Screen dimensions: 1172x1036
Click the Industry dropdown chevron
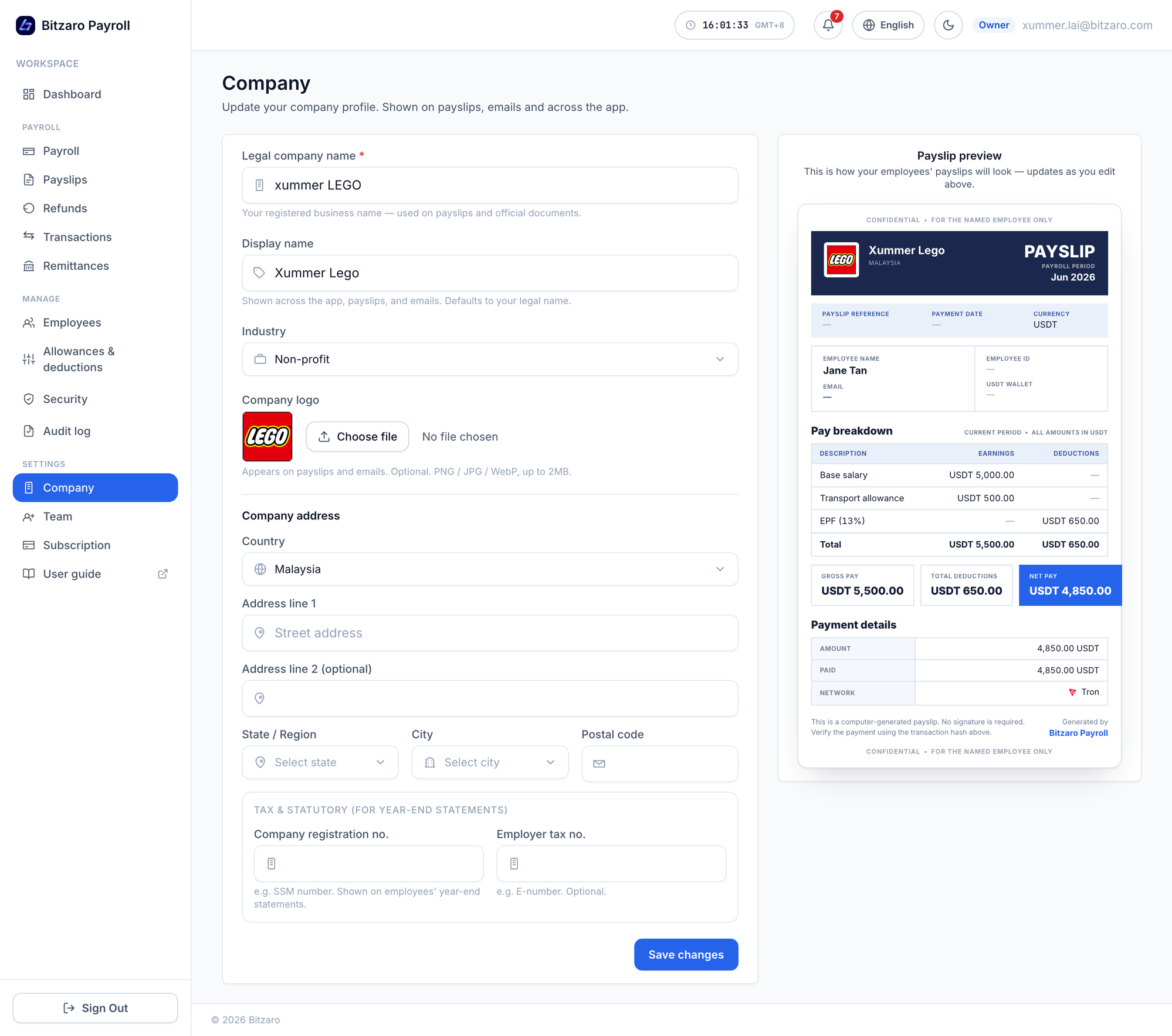720,359
